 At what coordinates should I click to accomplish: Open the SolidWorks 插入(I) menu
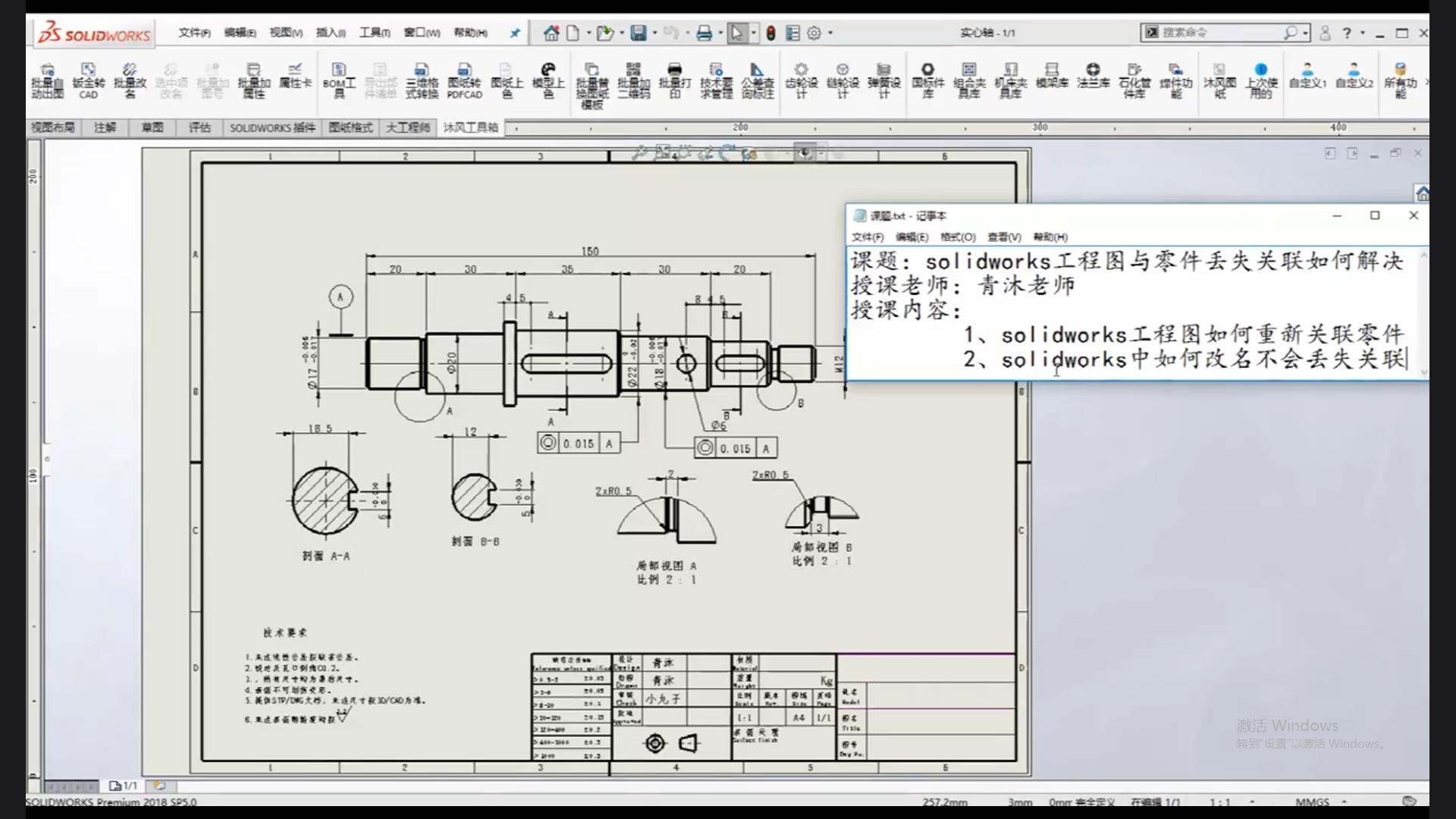[331, 33]
